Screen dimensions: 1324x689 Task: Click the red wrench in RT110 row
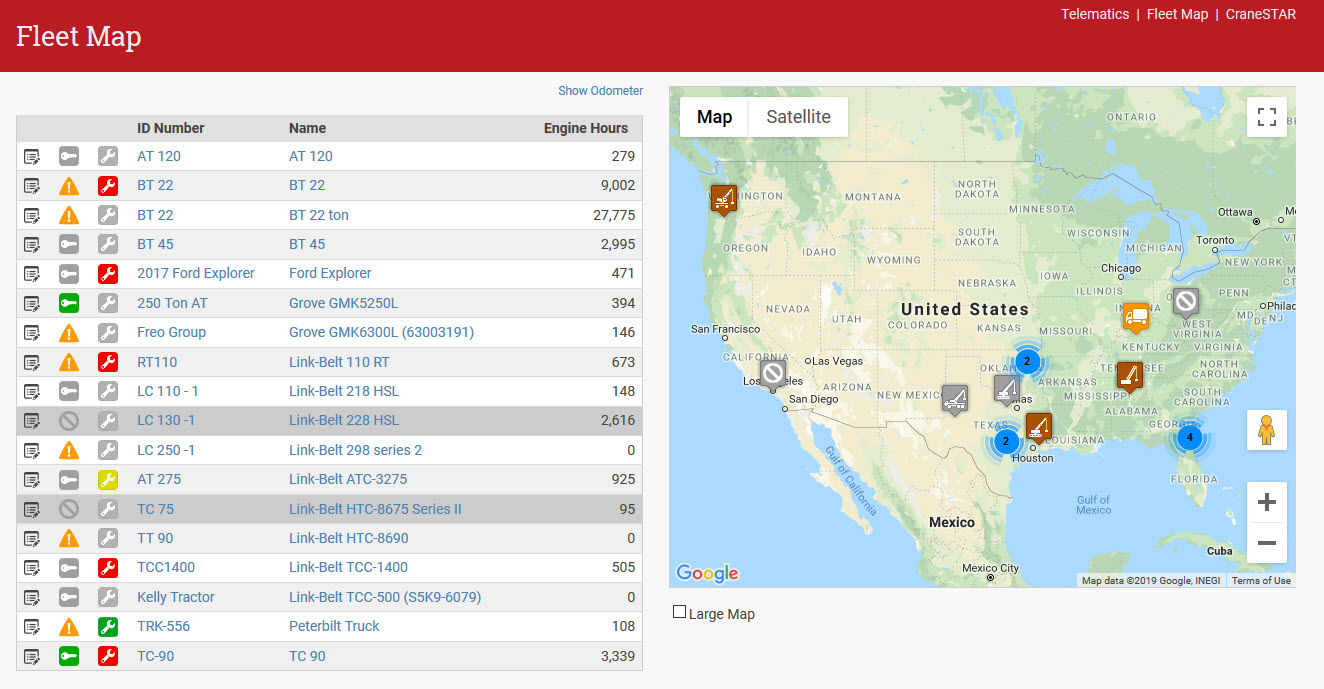tap(108, 362)
